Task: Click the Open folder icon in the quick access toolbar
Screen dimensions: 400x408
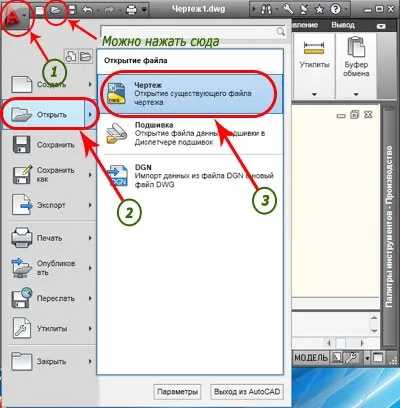Action: click(x=56, y=10)
